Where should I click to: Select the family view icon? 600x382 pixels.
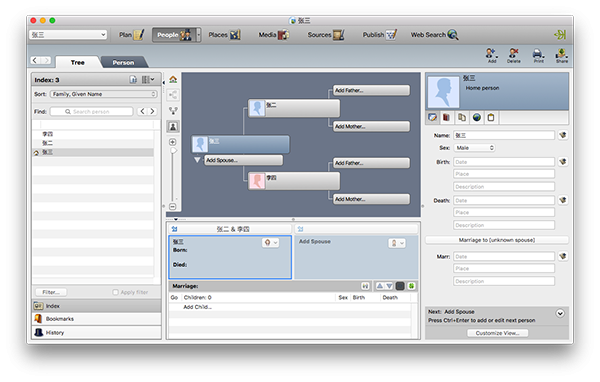(173, 111)
